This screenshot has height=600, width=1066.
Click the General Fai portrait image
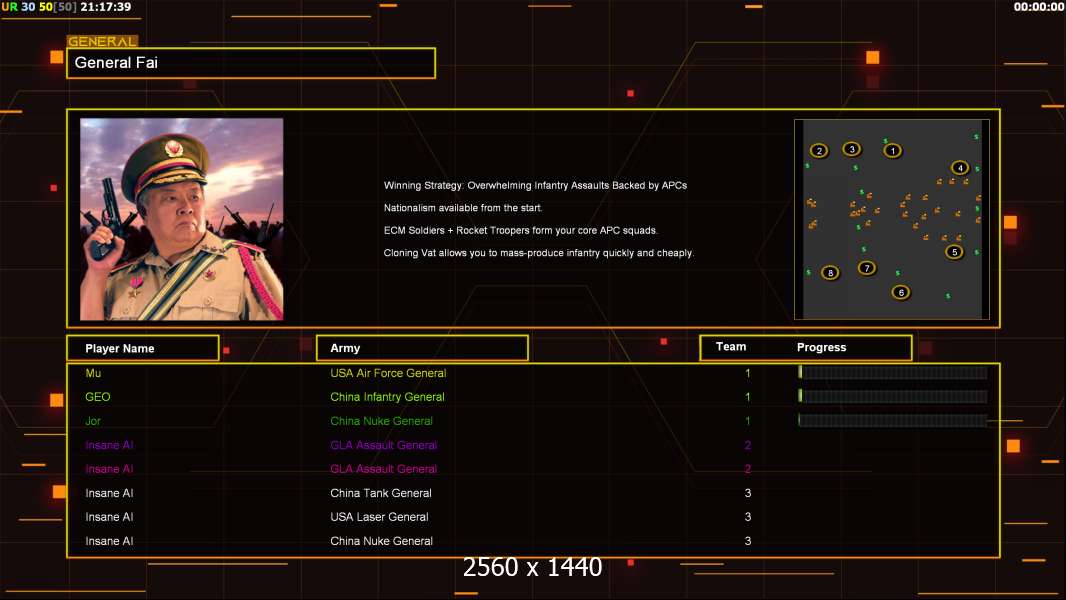click(182, 219)
